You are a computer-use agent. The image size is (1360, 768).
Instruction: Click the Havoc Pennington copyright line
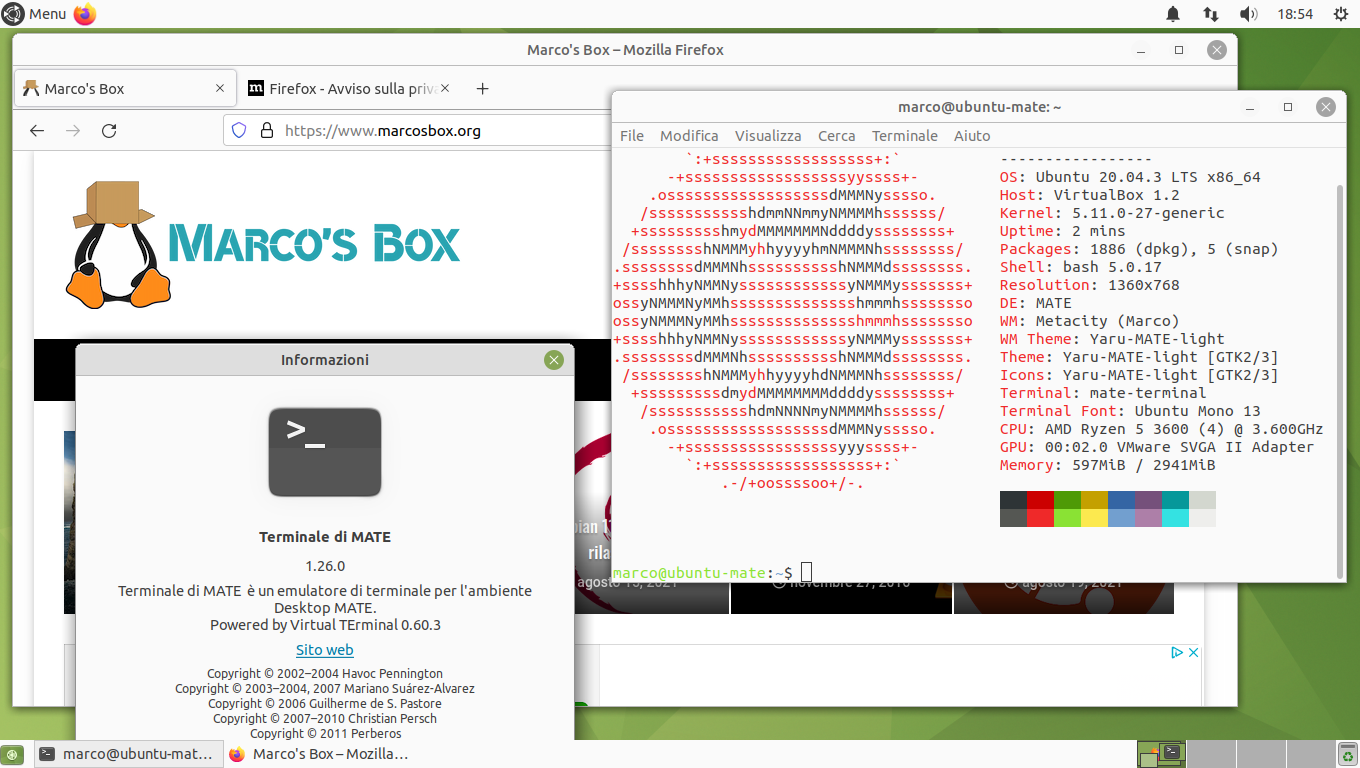click(325, 674)
